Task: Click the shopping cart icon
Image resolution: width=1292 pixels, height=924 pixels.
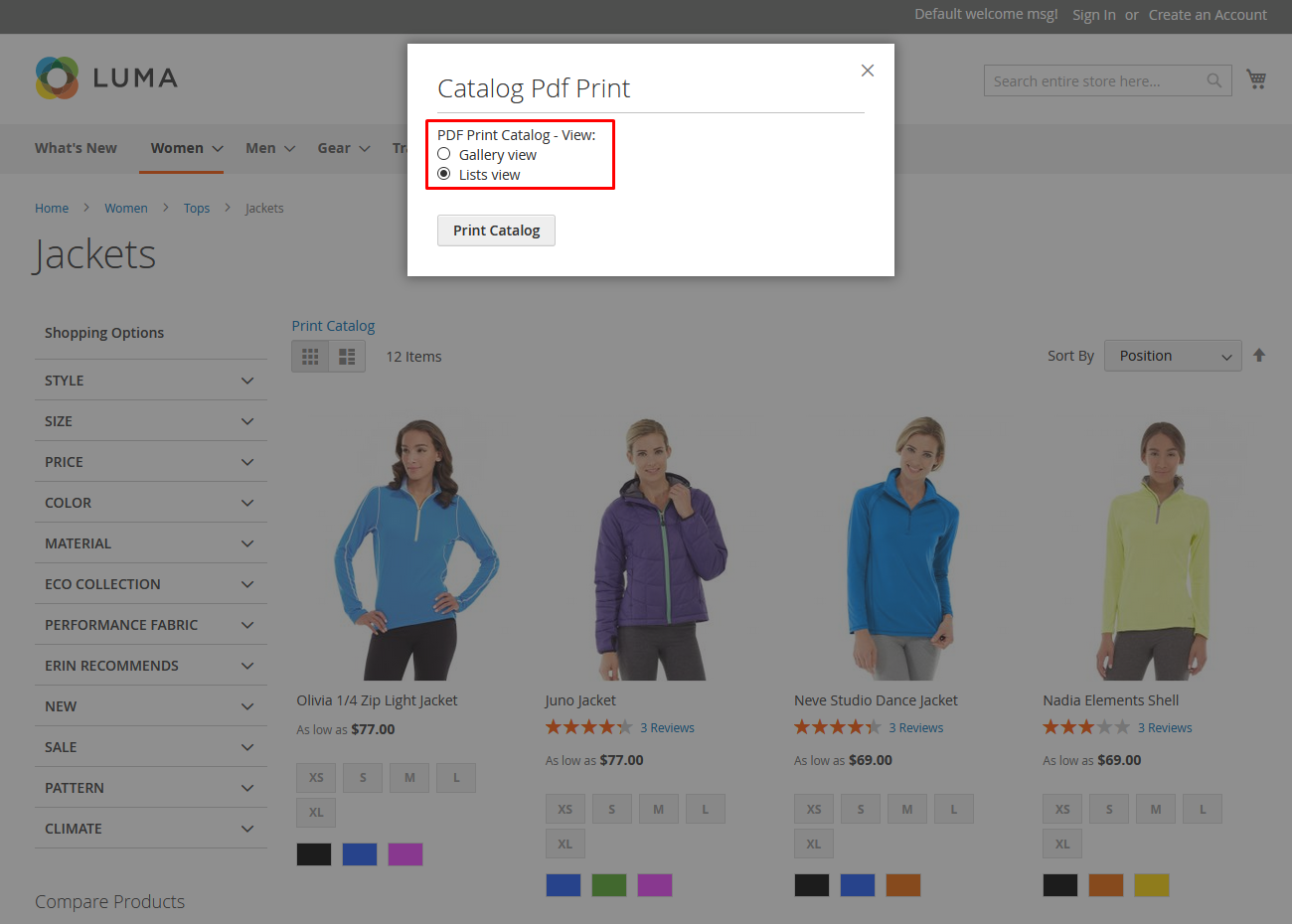Action: [1256, 79]
